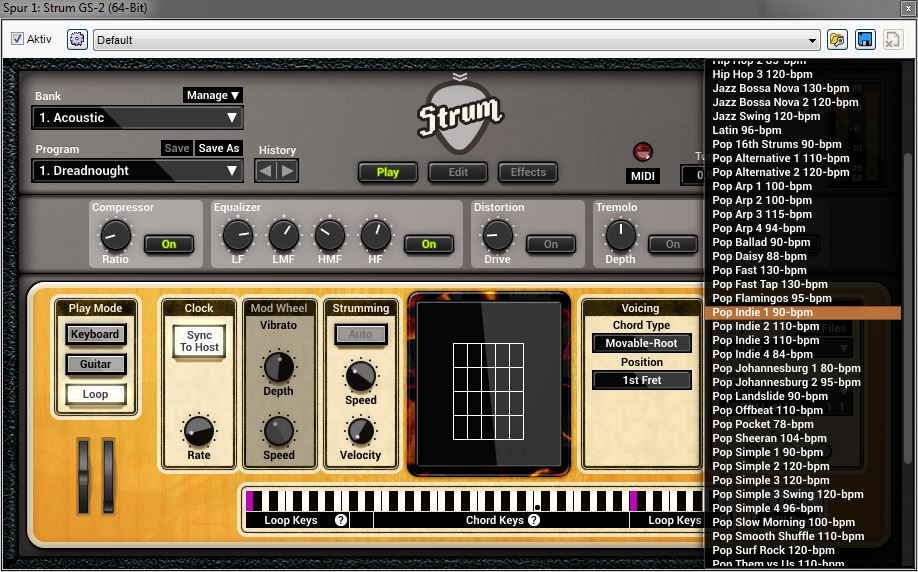Viewport: 918px width, 572px height.
Task: Click the Vibrato Speed knob
Action: [x=279, y=431]
